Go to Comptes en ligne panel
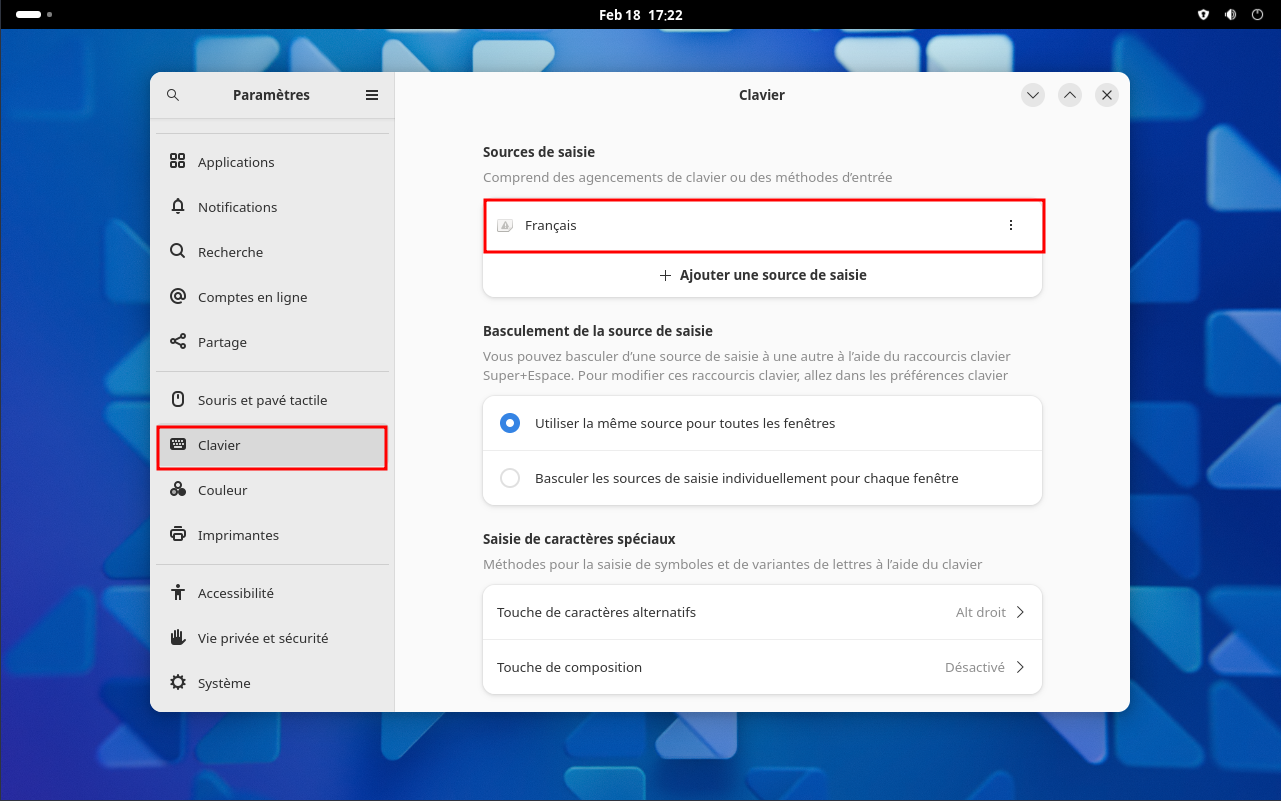 (252, 297)
